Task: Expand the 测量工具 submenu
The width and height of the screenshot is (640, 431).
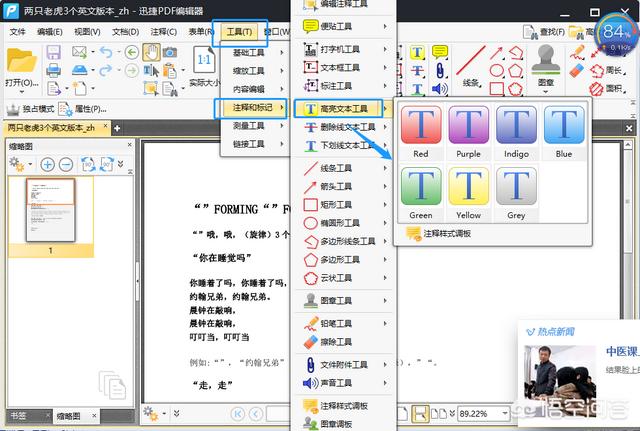Action: coord(254,126)
